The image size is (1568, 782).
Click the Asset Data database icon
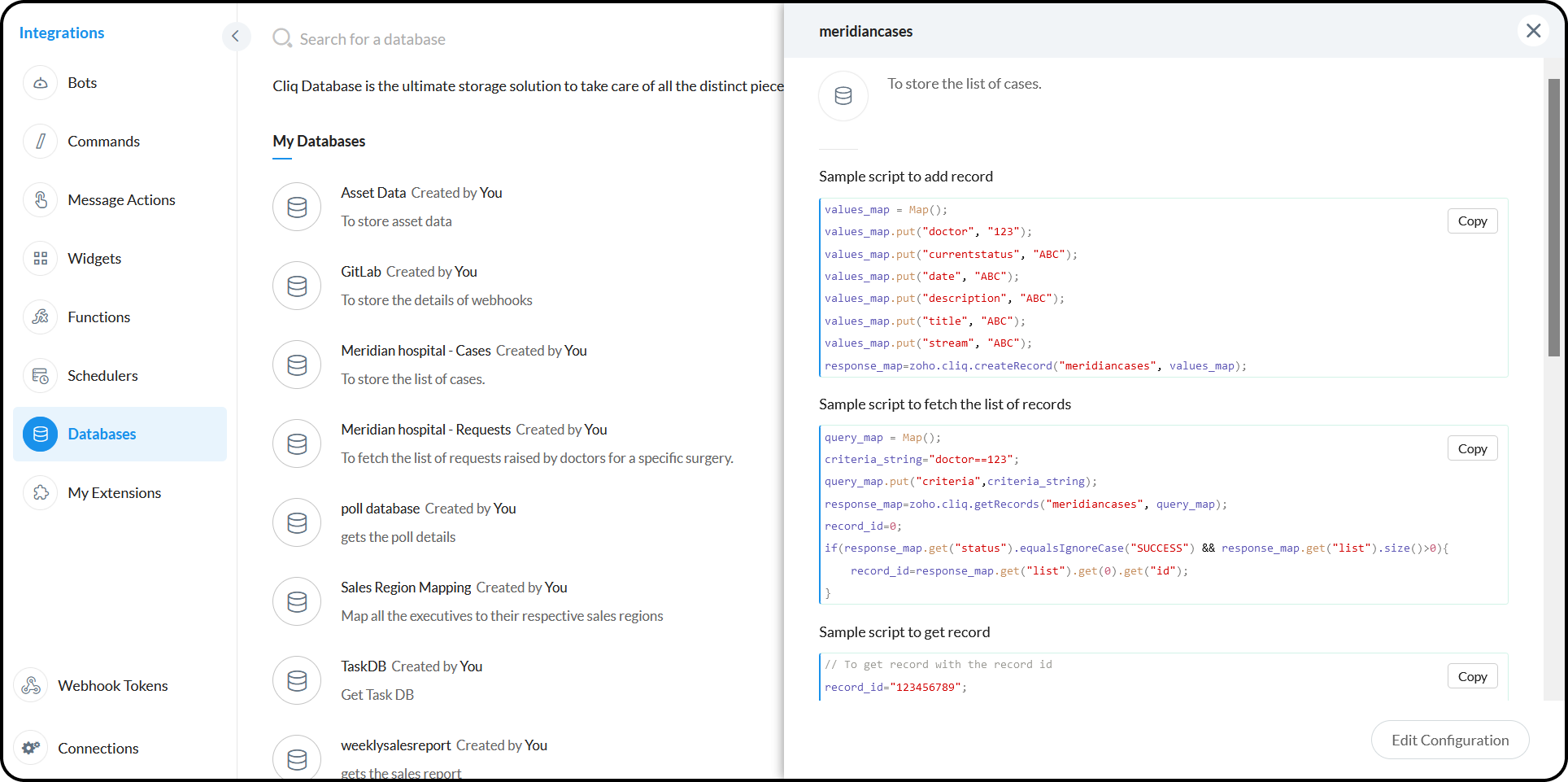[x=298, y=207]
